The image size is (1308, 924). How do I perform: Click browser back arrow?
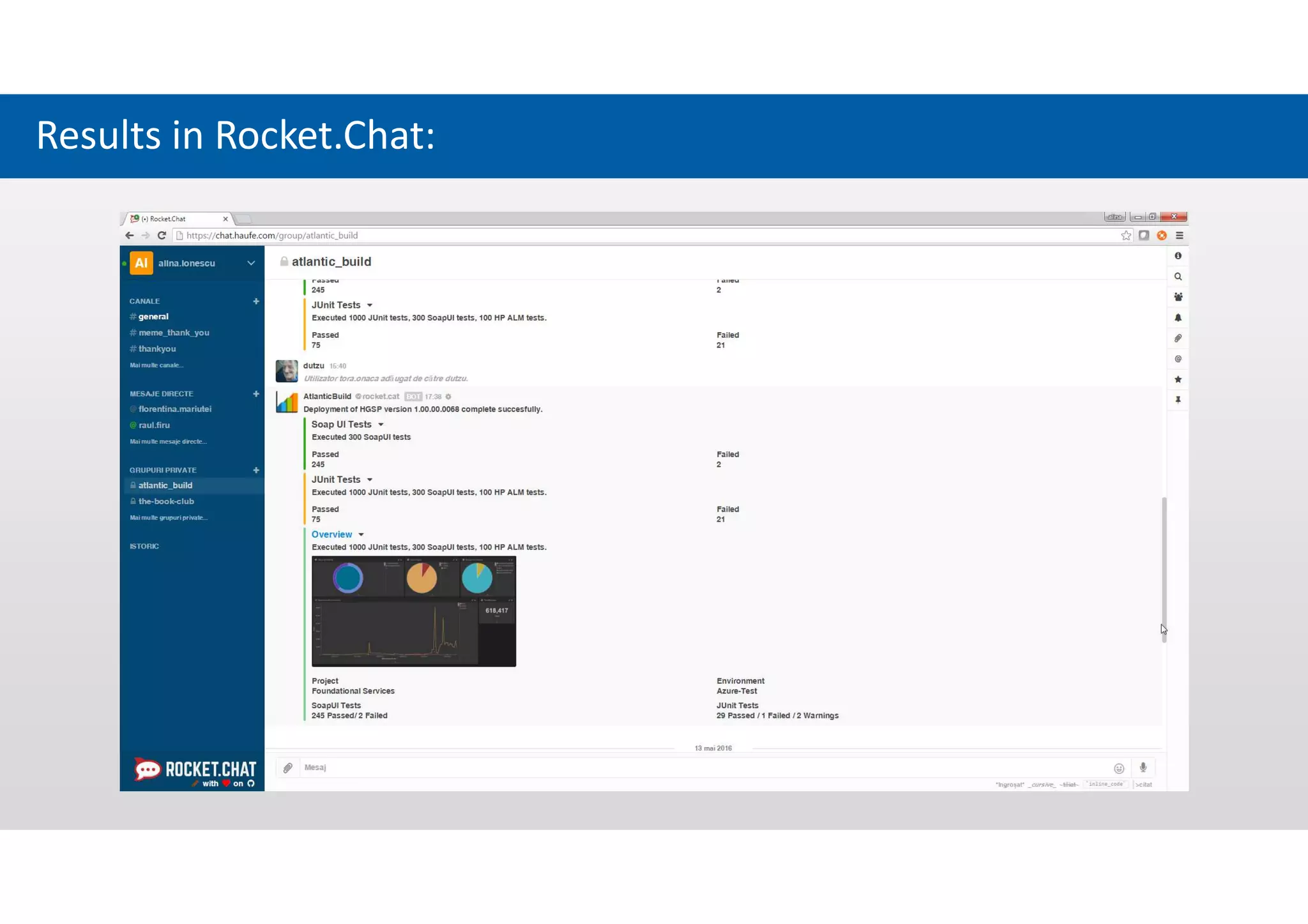pyautogui.click(x=130, y=236)
